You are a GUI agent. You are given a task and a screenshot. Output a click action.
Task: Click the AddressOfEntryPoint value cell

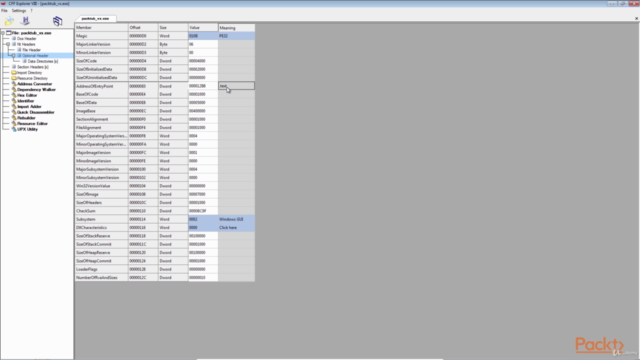click(203, 86)
